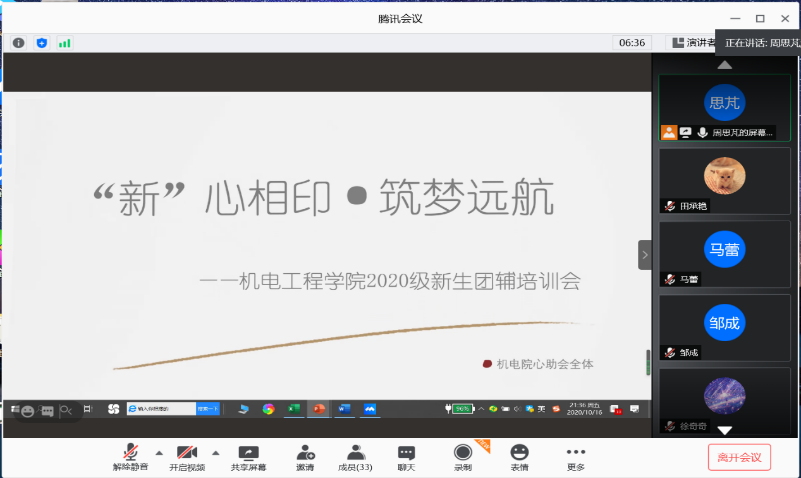This screenshot has height=478, width=801.
Task: Open the 邀请 invite icon
Action: (305, 457)
